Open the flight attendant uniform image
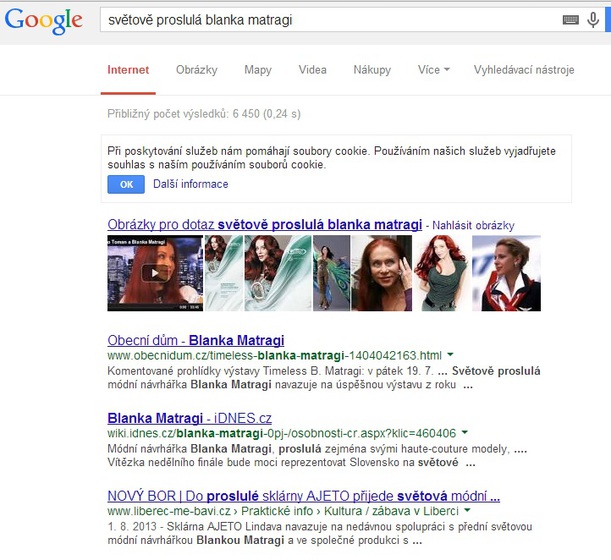611x560 pixels. (x=506, y=273)
